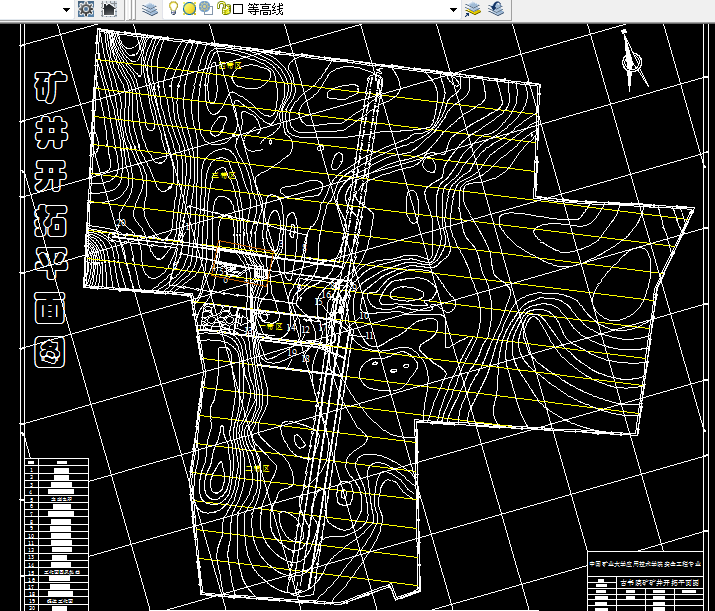Screen dimensions: 715x611
Task: Click the number 16 label in drawing
Action: coord(327,295)
